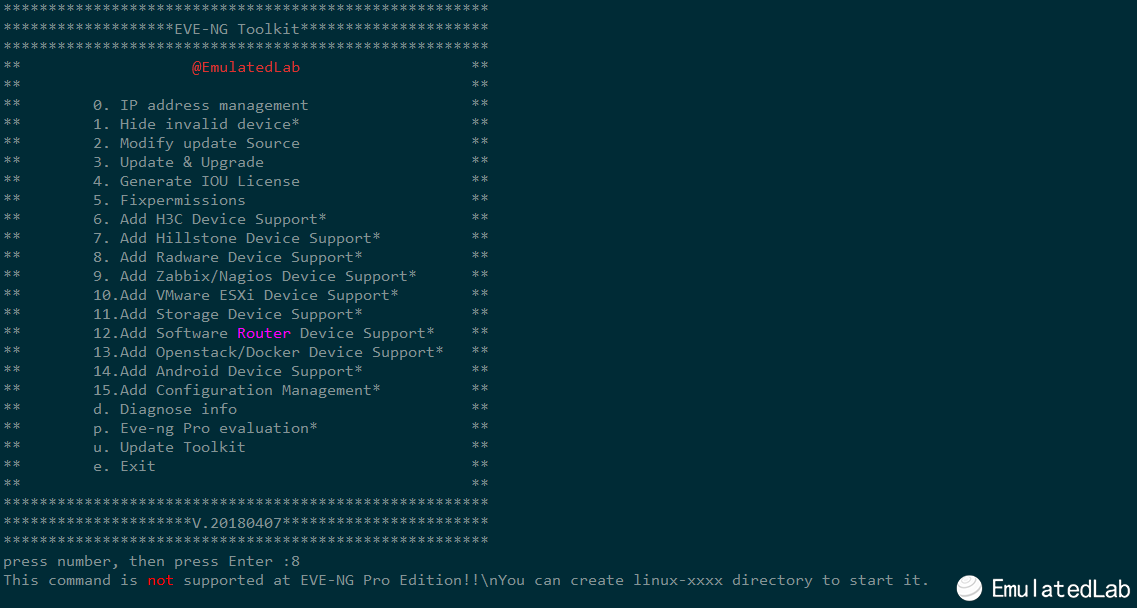This screenshot has width=1137, height=608.
Task: Choose Add Android Device Support line
Action: point(228,371)
